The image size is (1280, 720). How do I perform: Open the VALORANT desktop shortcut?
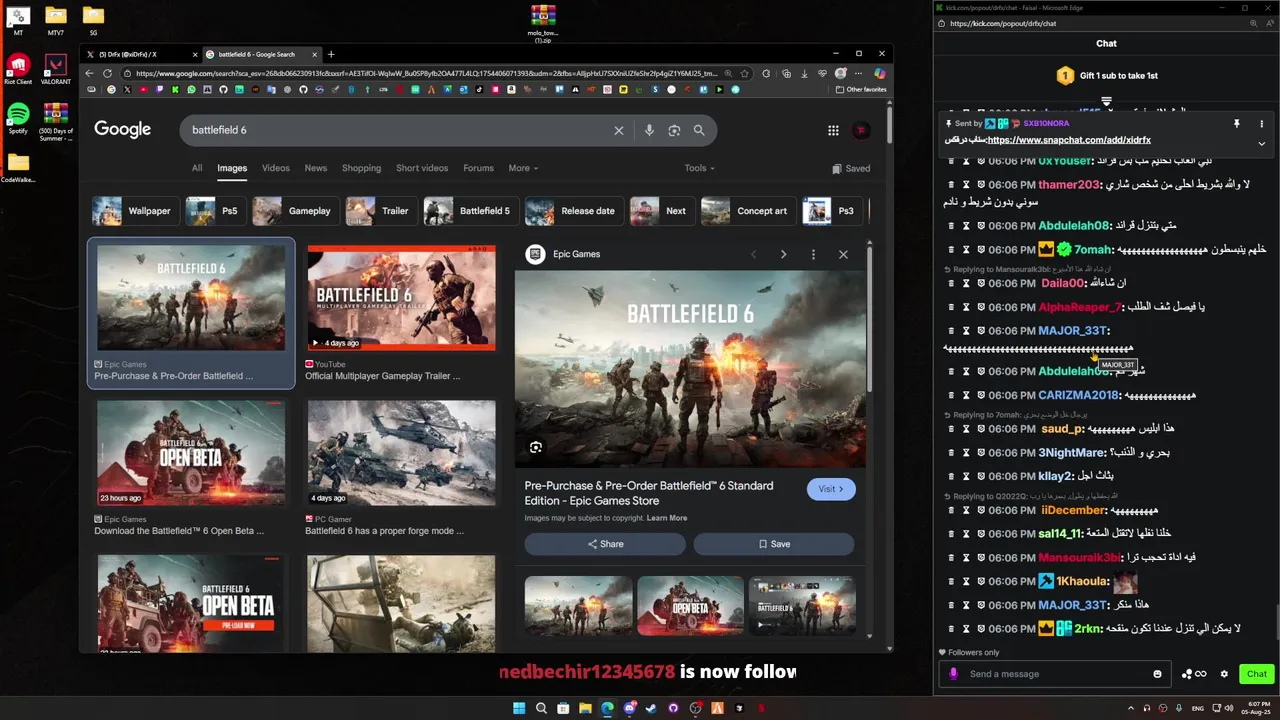(56, 69)
